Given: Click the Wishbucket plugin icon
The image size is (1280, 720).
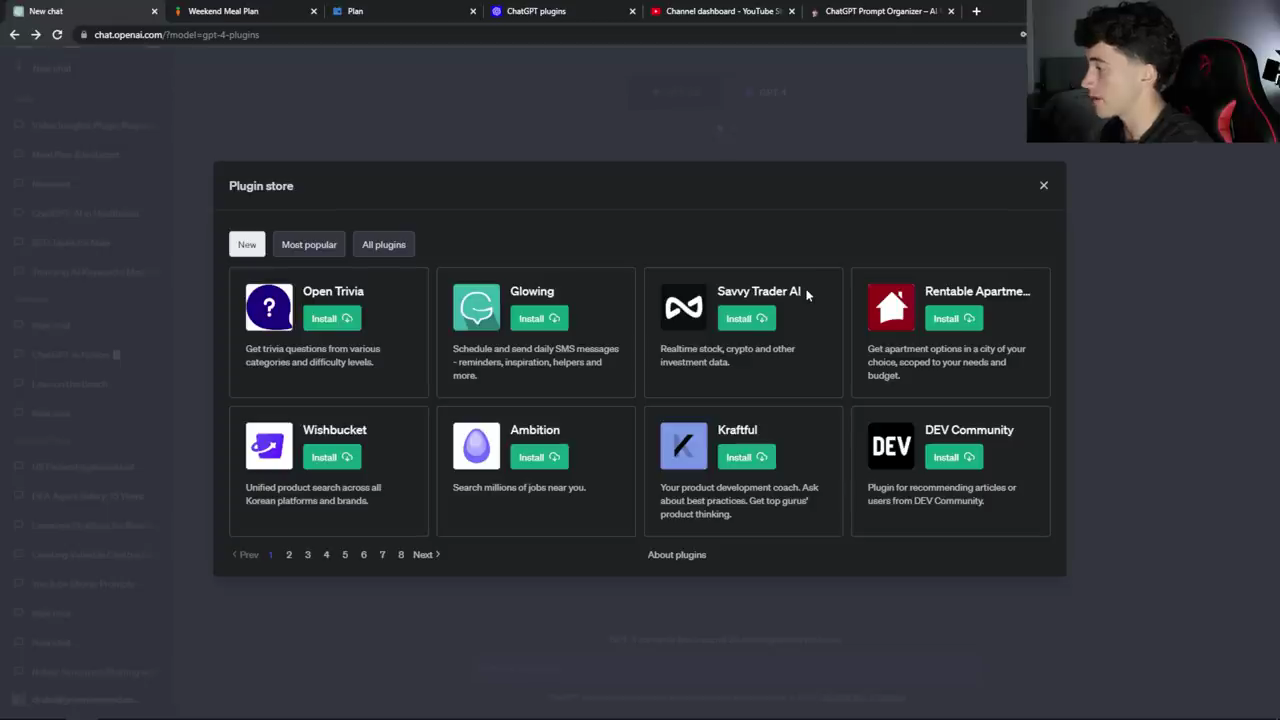Looking at the screenshot, I should coord(269,446).
